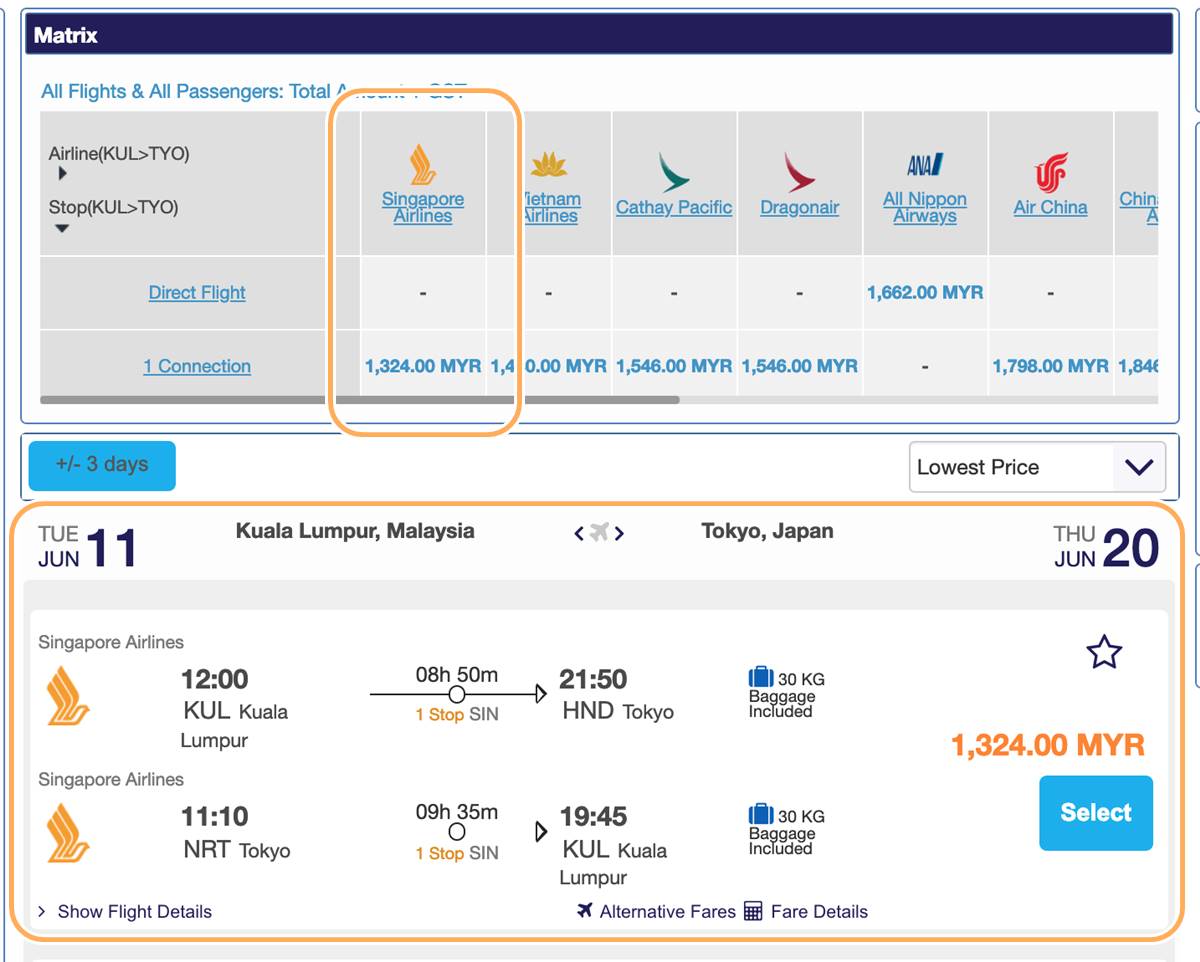1200x962 pixels.
Task: Click the NRT Tokyo departure airport
Action: coord(237,850)
